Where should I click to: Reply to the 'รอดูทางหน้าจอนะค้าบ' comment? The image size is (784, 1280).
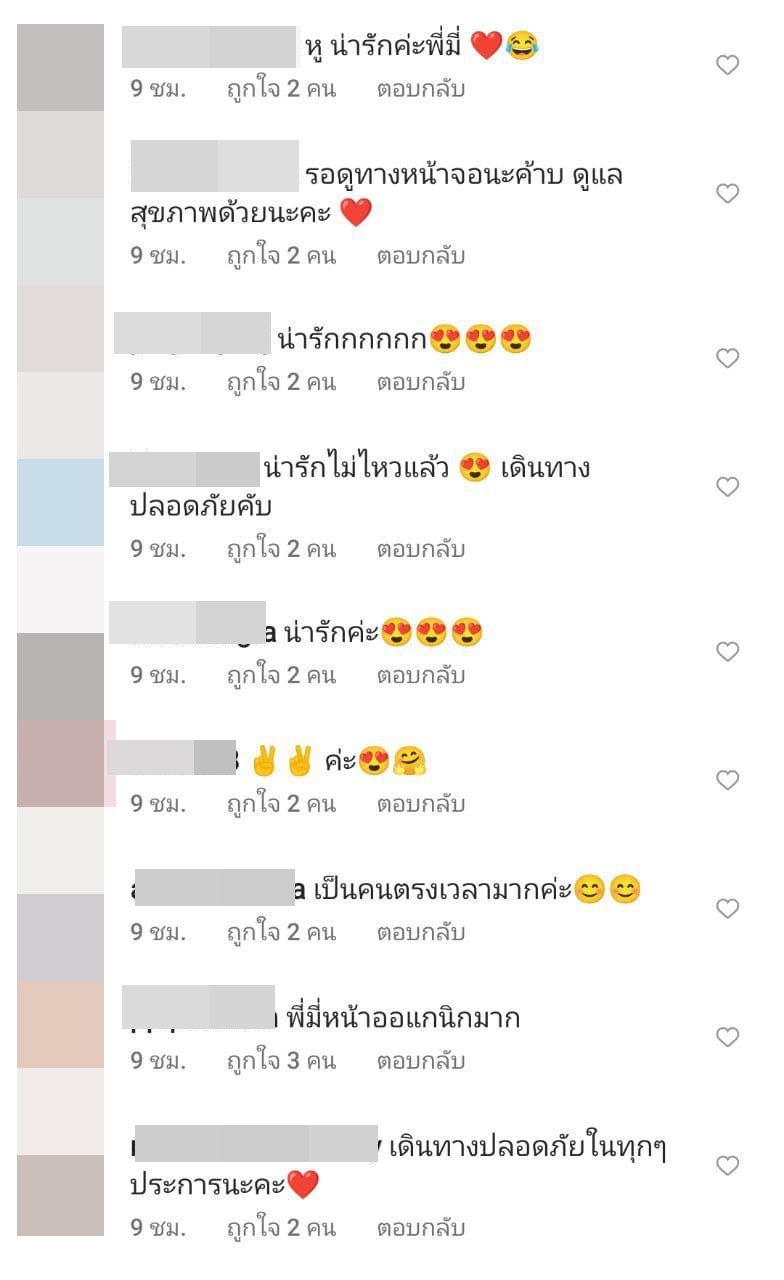pos(421,256)
